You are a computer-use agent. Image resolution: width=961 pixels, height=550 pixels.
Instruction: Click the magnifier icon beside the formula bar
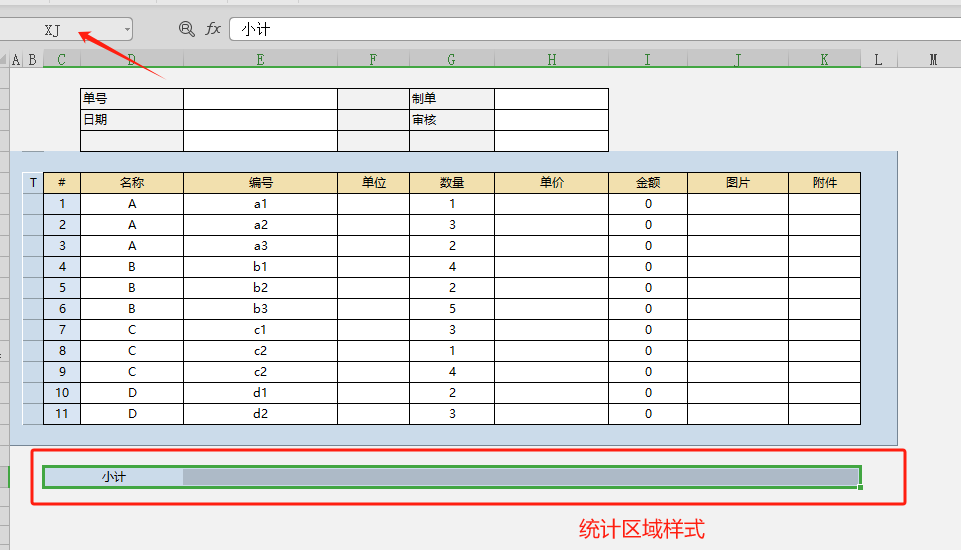(186, 29)
